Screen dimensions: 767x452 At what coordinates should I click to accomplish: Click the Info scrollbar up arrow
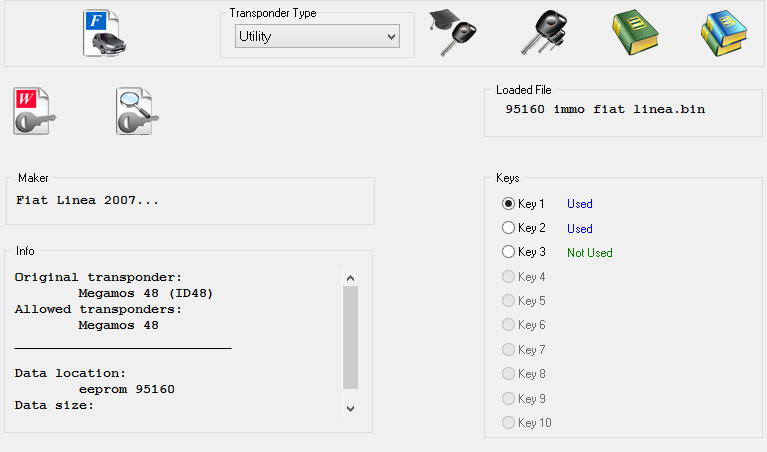(350, 278)
